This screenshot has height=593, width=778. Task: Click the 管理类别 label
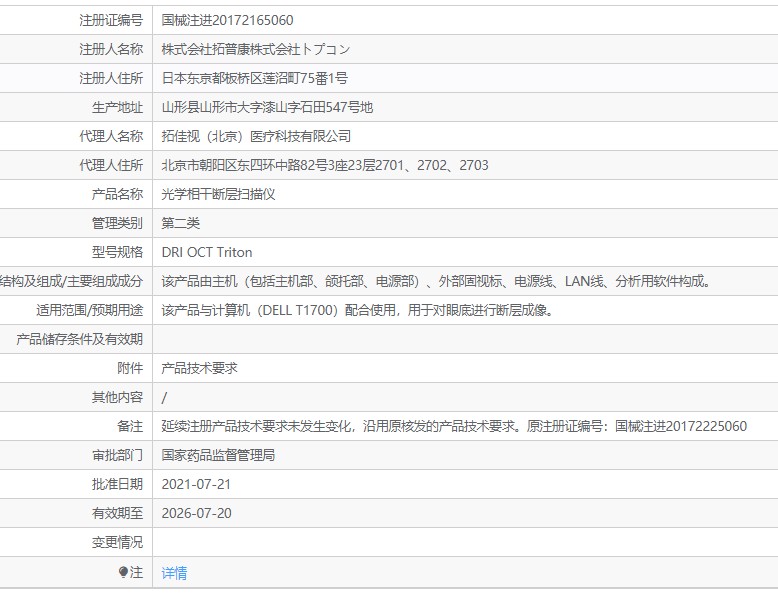pos(118,223)
